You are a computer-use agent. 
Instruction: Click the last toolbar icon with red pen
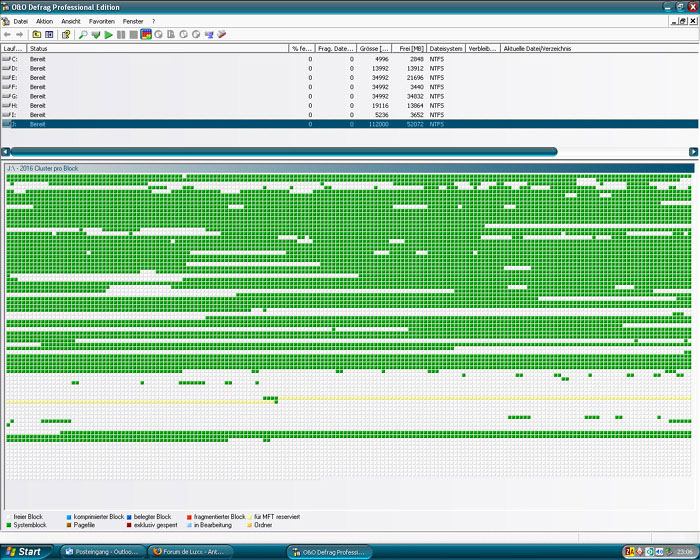pyautogui.click(x=221, y=34)
